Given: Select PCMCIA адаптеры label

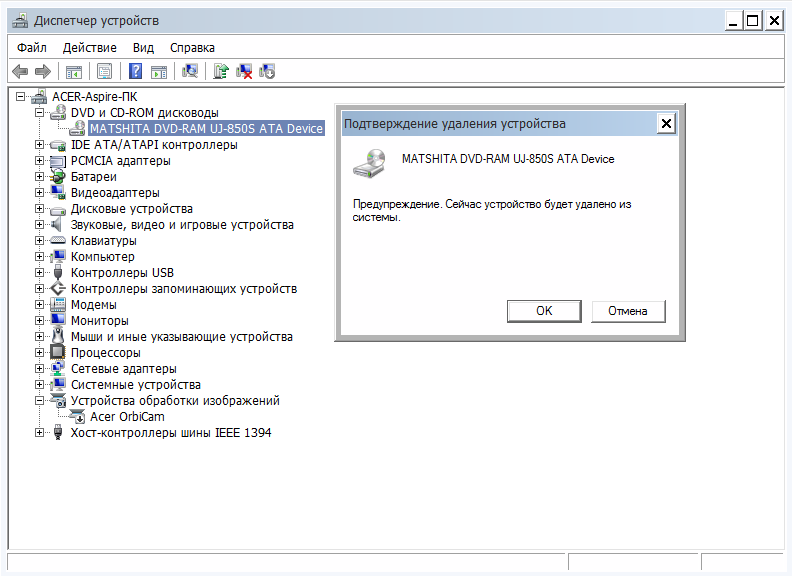Looking at the screenshot, I should click(x=121, y=161).
